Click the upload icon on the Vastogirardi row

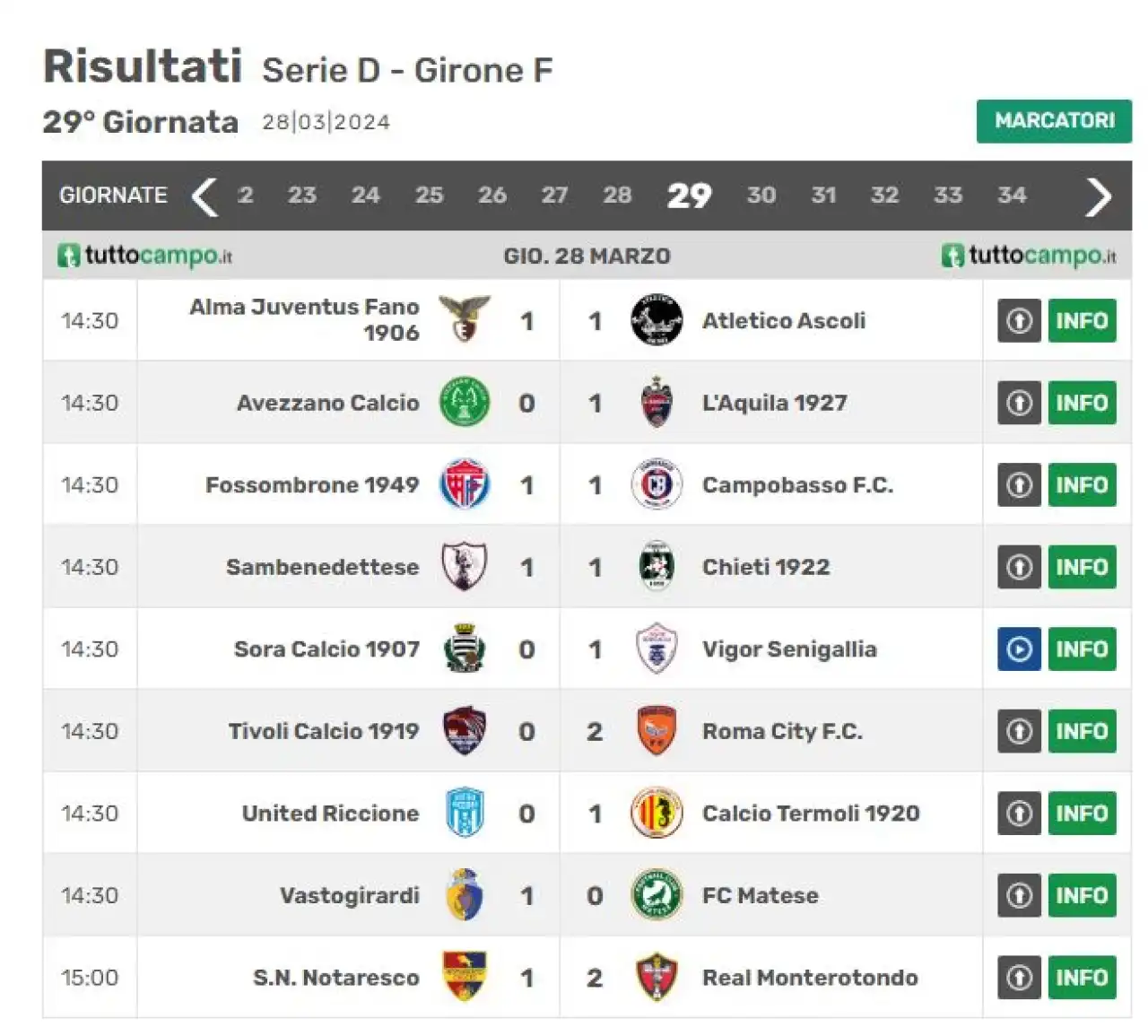(1019, 895)
